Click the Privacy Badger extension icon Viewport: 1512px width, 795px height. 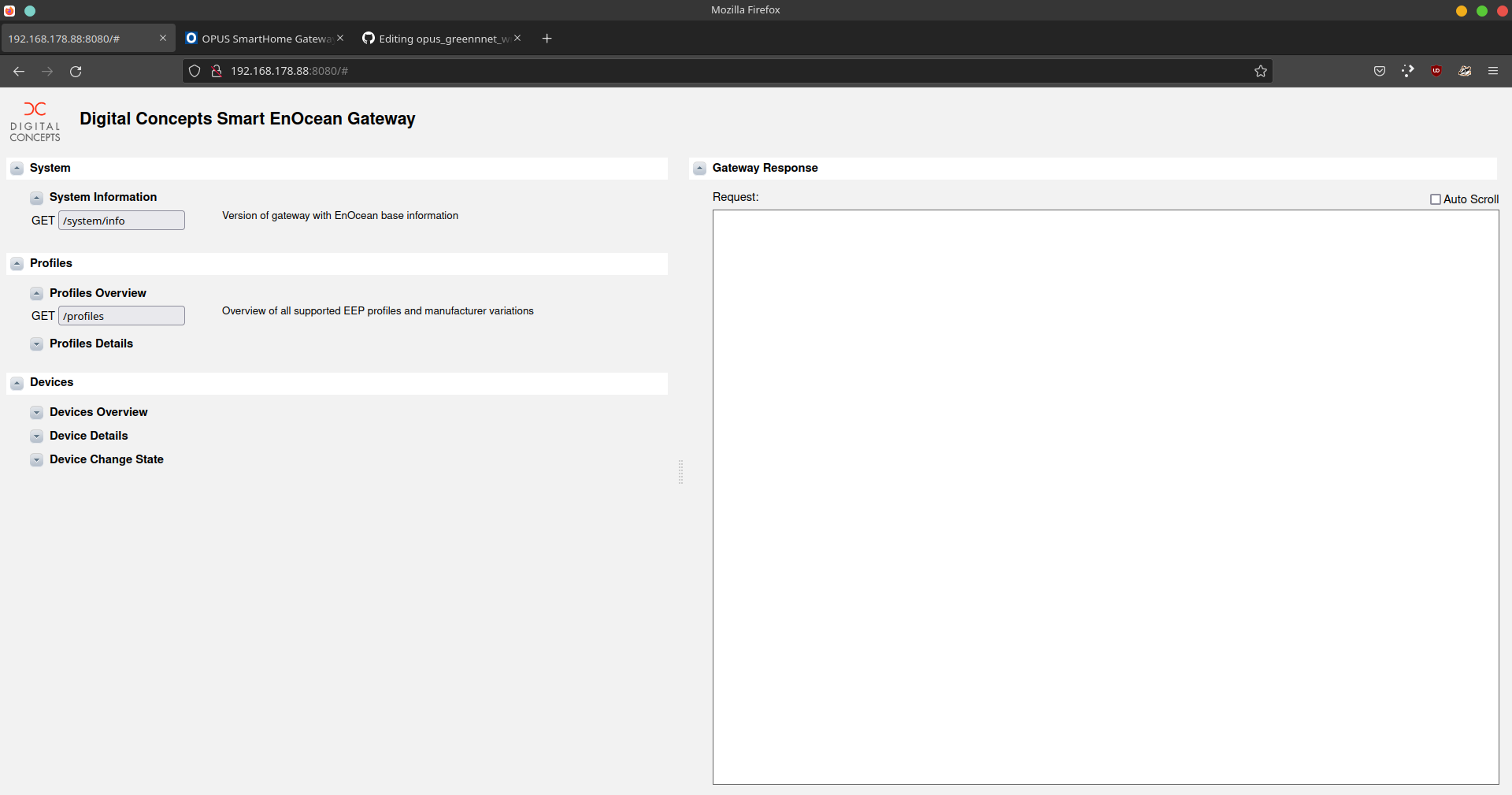(x=1466, y=71)
